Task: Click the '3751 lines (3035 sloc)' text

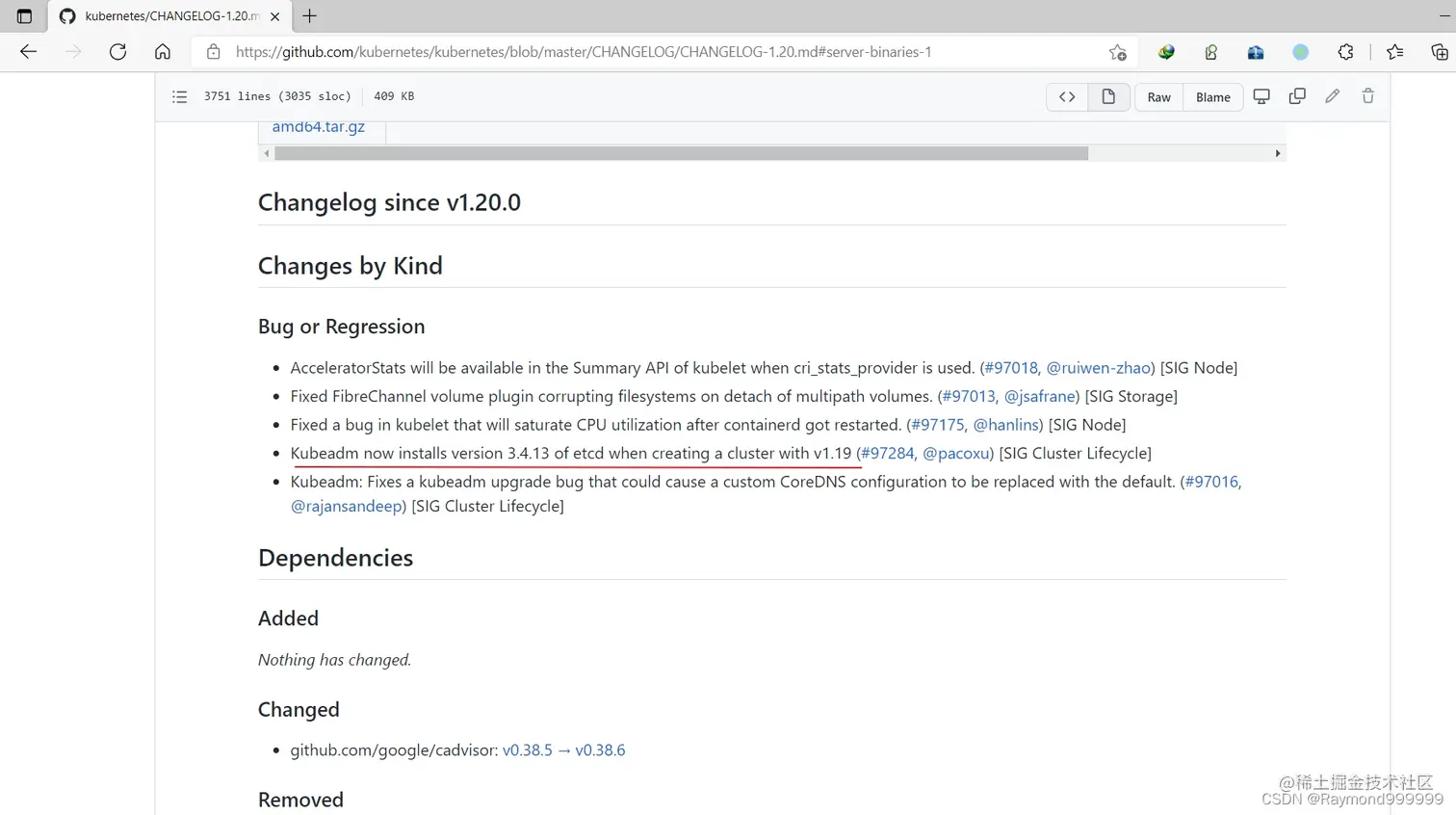Action: [x=277, y=96]
